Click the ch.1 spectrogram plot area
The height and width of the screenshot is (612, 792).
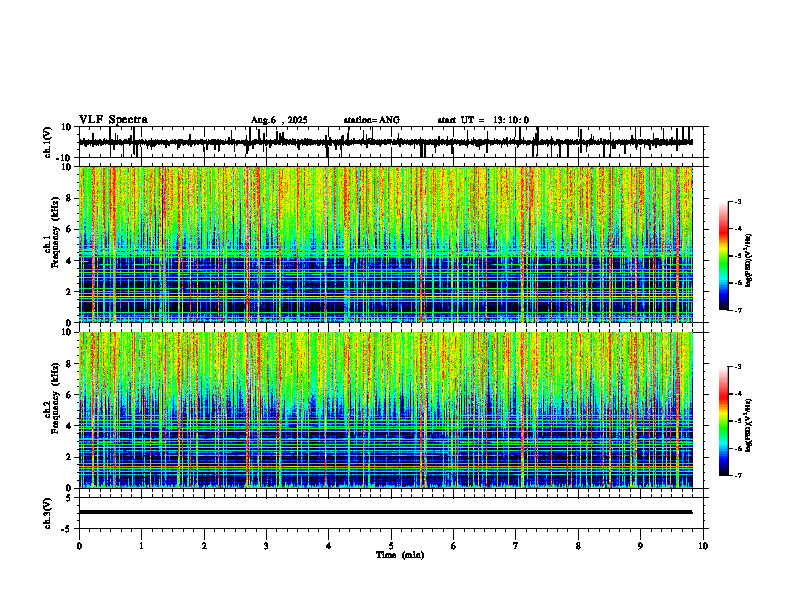(385, 244)
